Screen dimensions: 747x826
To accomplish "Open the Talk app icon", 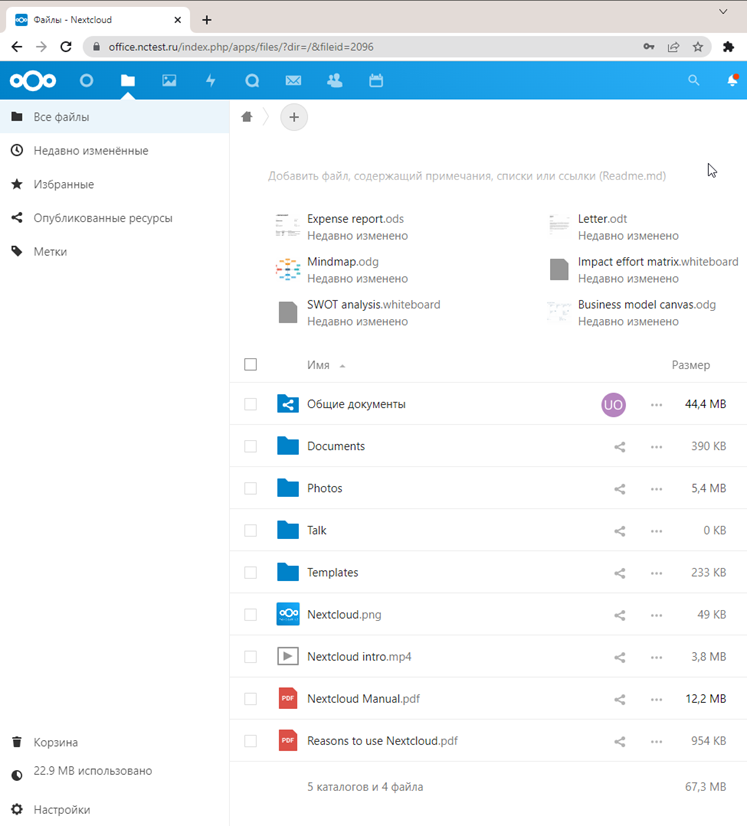I will coord(252,81).
